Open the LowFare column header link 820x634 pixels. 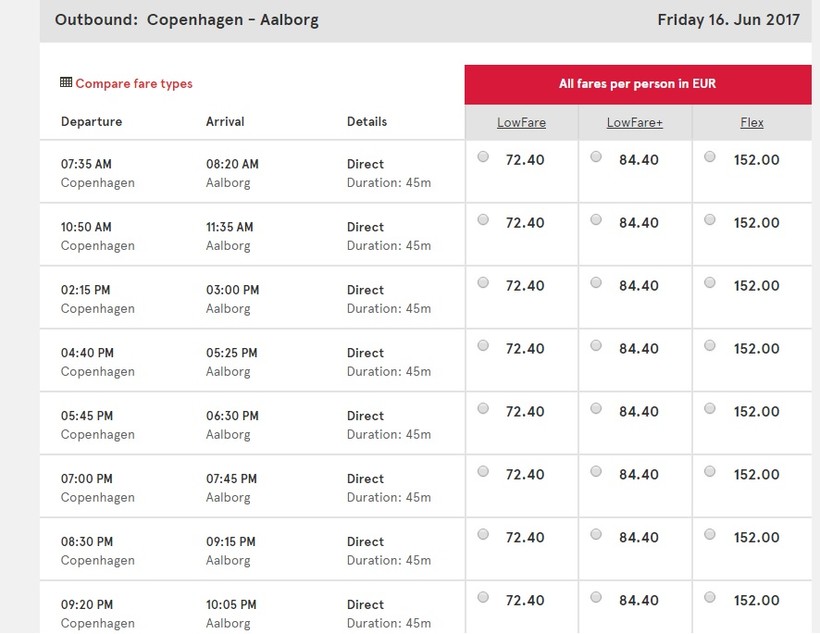[522, 123]
